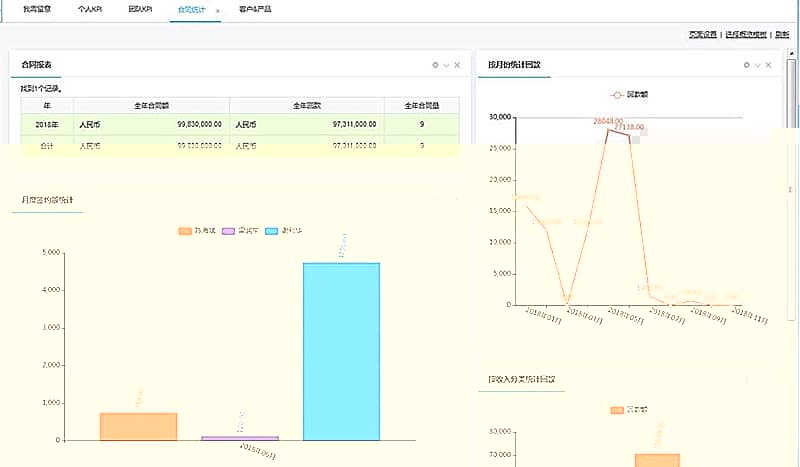Switch to the 团队KPI tab
Viewport: 800px width, 467px height.
point(140,9)
